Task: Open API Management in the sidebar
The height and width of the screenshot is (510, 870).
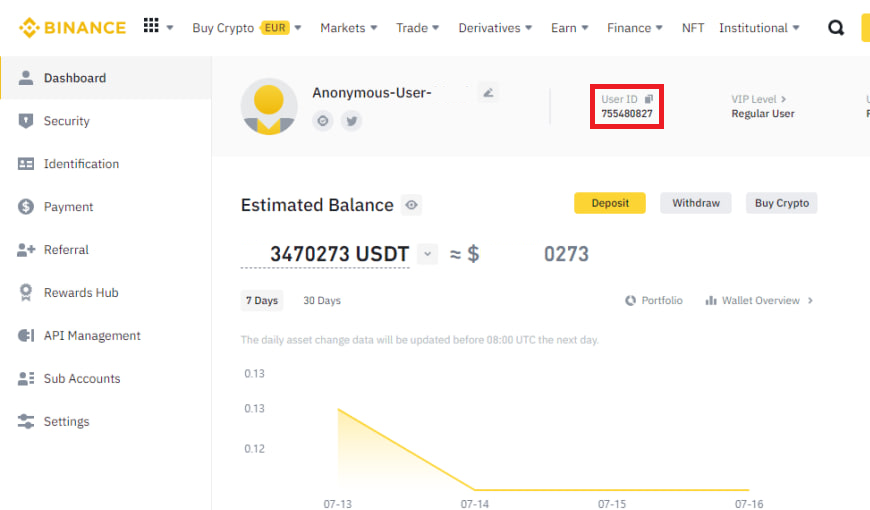Action: pos(92,336)
